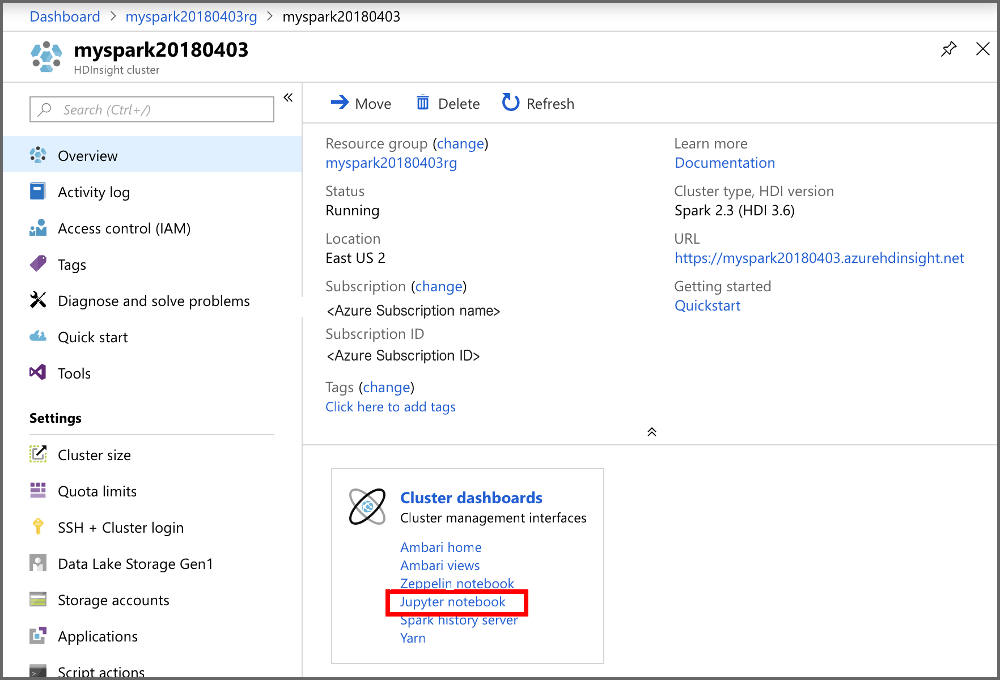Click the Cluster dashboards circular icon
Screen dimensions: 1000x680
(367, 507)
